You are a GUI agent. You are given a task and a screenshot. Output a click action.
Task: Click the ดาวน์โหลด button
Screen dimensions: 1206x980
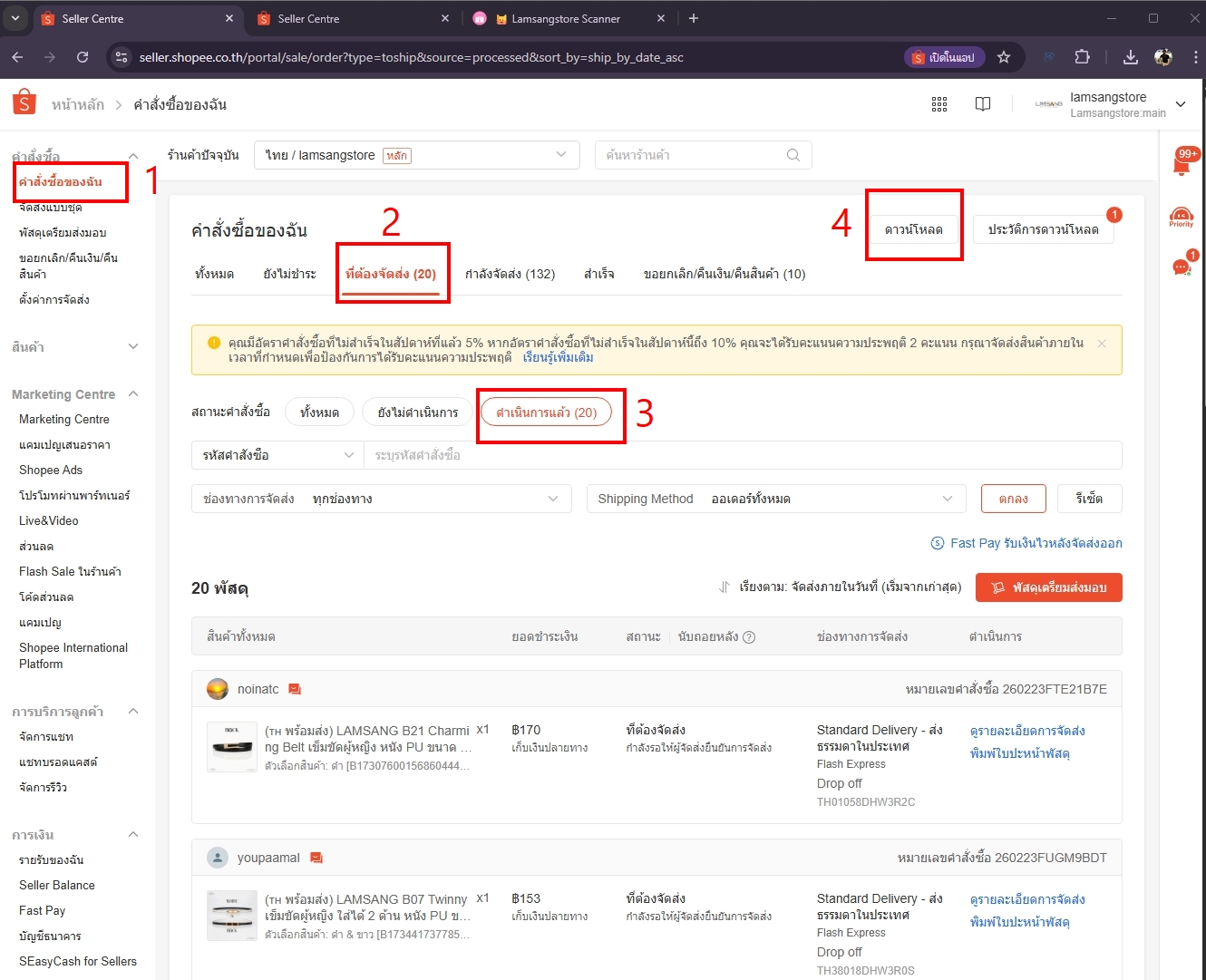[x=914, y=229]
